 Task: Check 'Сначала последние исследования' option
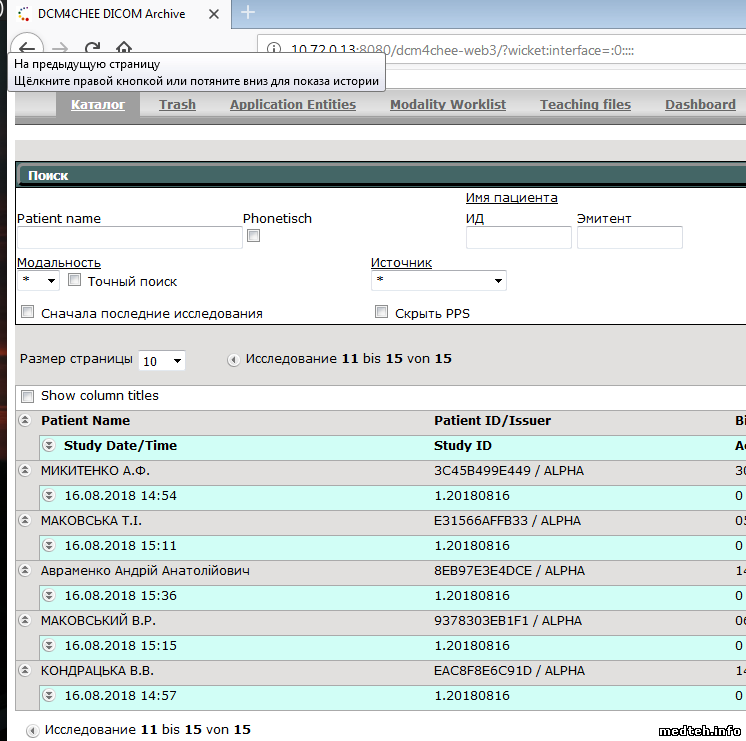(28, 312)
